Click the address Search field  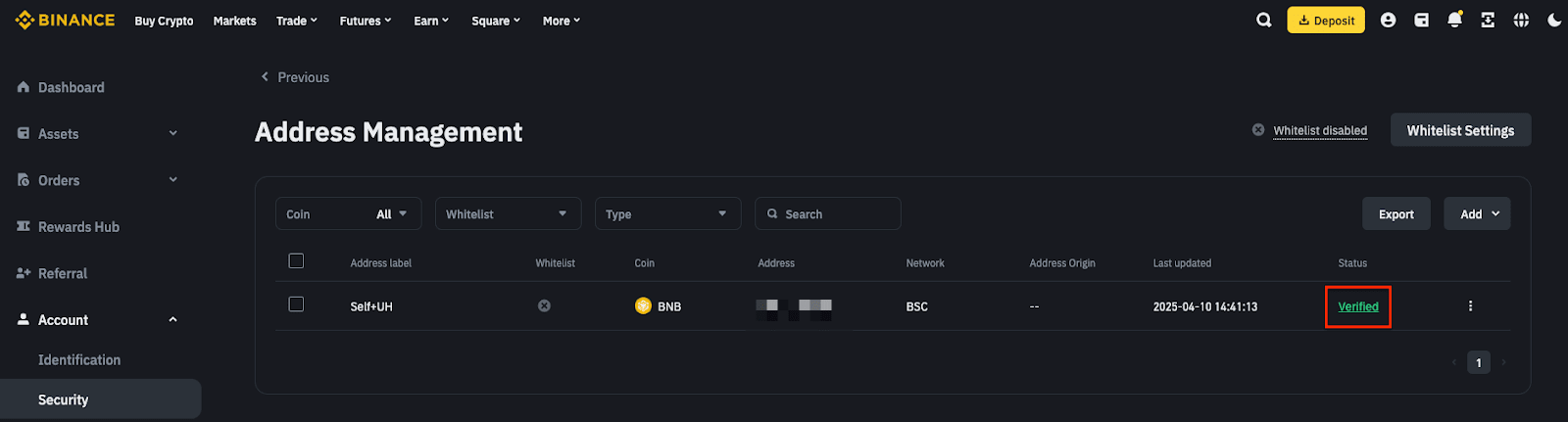[828, 213]
